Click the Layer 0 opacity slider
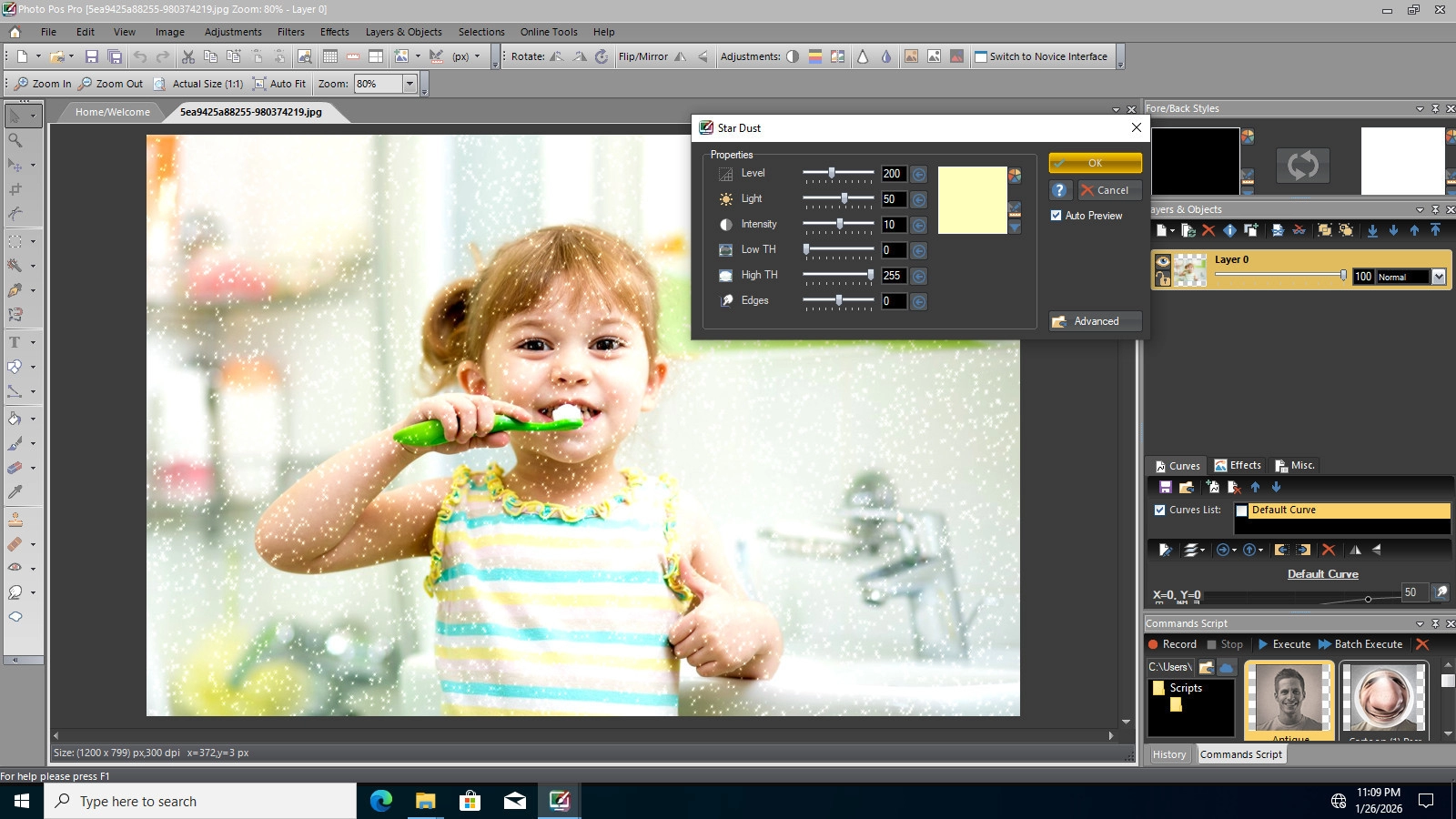This screenshot has width=1456, height=819. click(x=1280, y=275)
